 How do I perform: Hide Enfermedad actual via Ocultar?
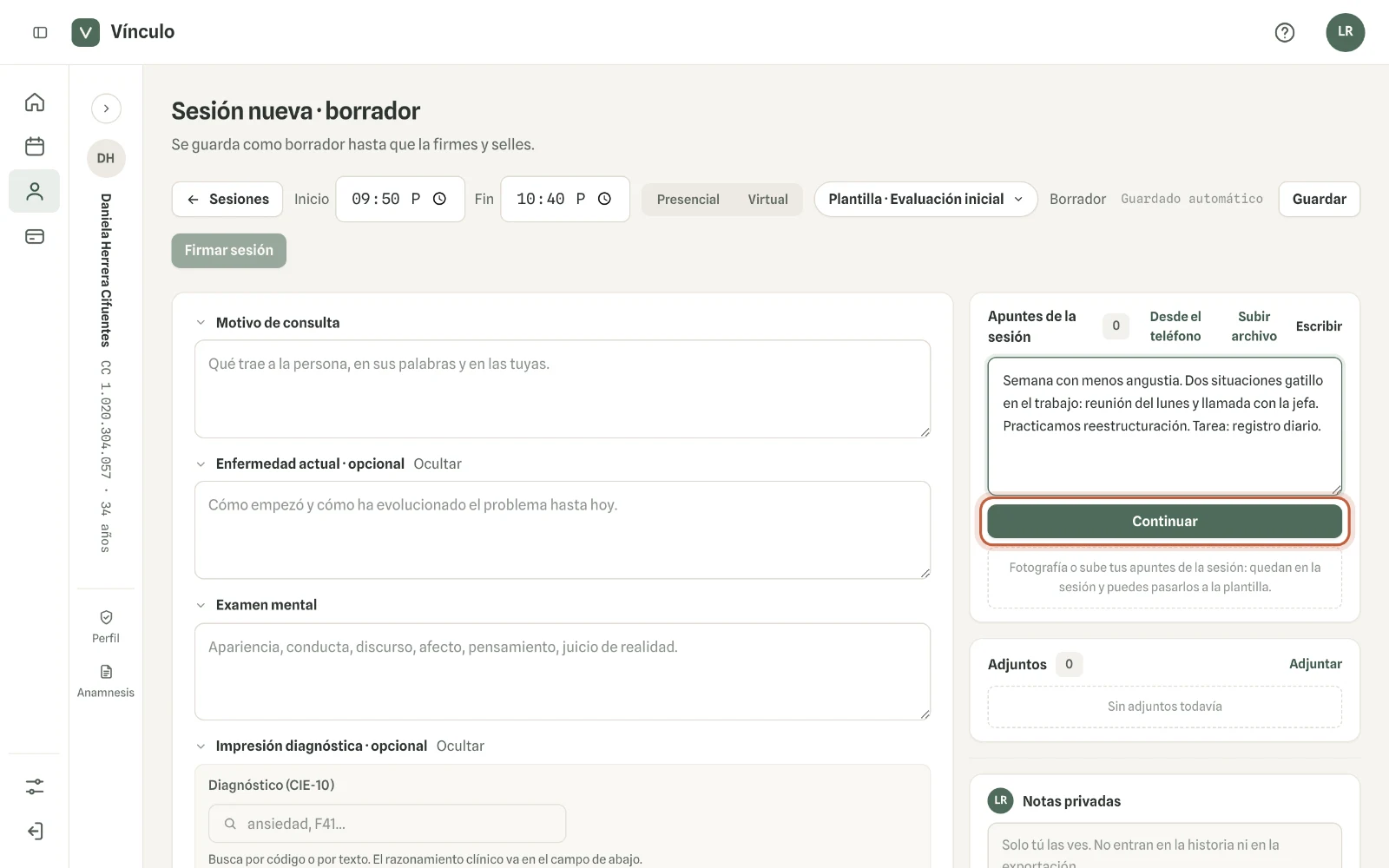point(438,464)
